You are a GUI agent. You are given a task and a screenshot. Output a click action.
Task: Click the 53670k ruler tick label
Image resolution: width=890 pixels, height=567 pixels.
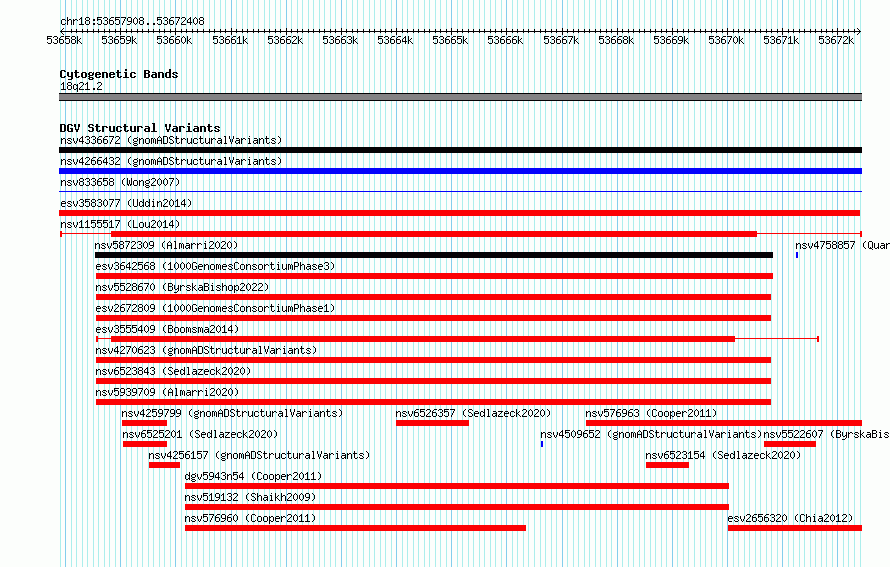[726, 40]
